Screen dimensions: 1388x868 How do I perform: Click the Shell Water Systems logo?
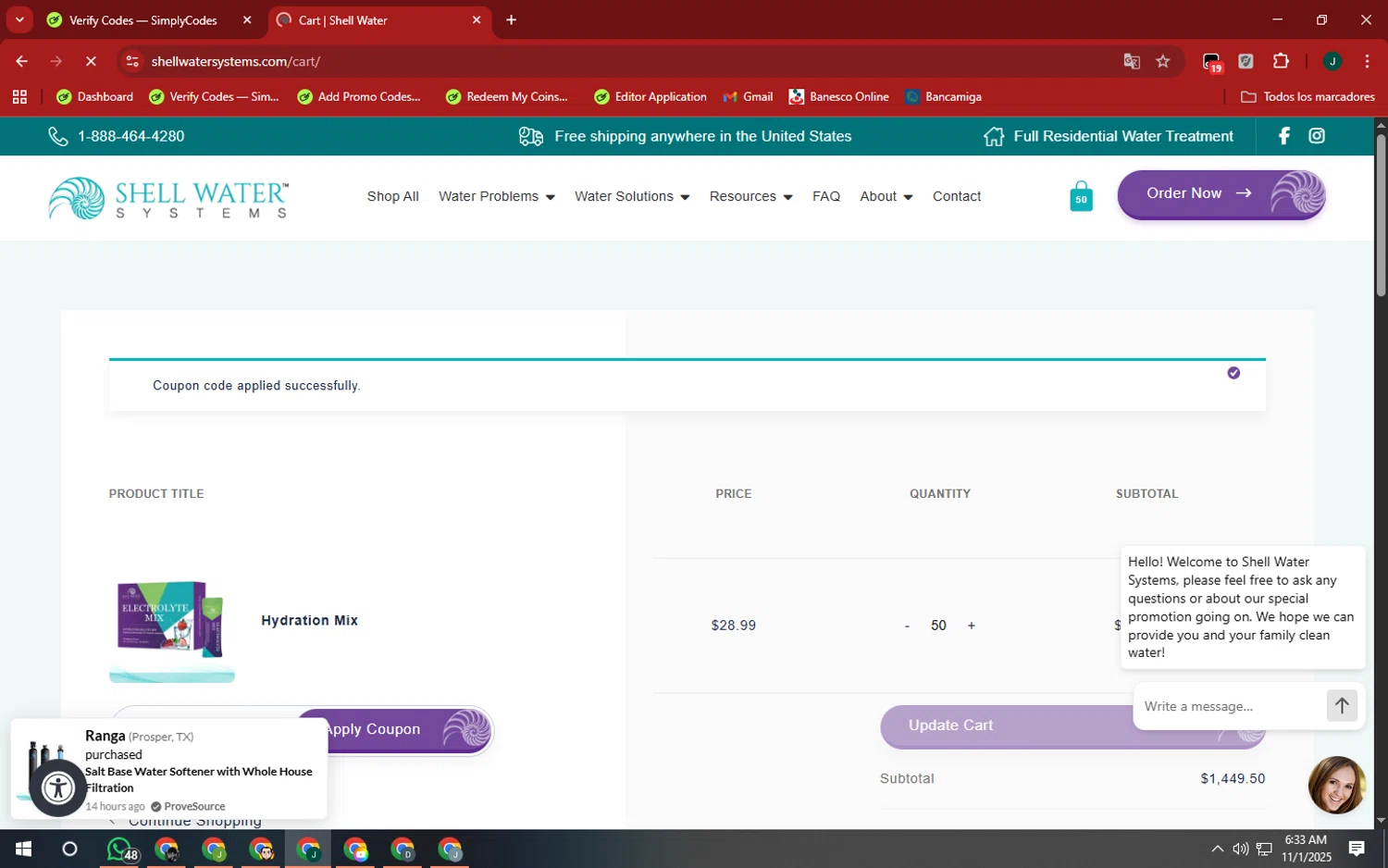pos(168,198)
